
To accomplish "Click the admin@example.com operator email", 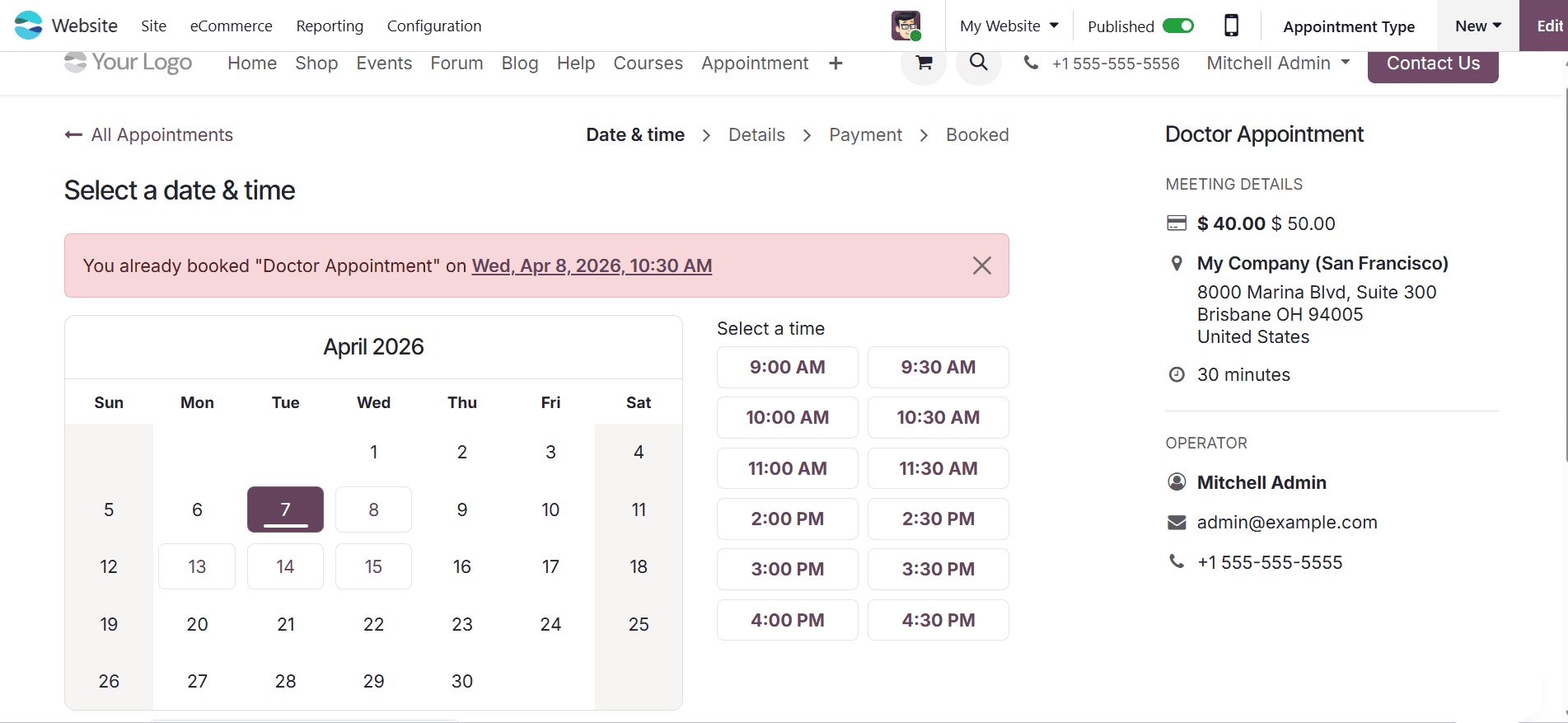I will click(1287, 522).
